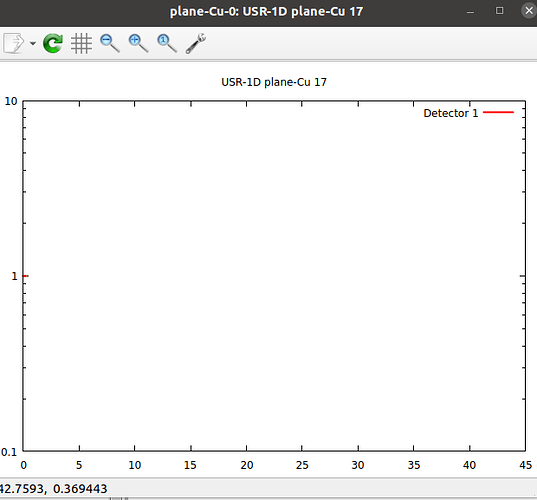Close the plane-Cu-0 plot window
Image resolution: width=537 pixels, height=500 pixels.
(x=529, y=11)
